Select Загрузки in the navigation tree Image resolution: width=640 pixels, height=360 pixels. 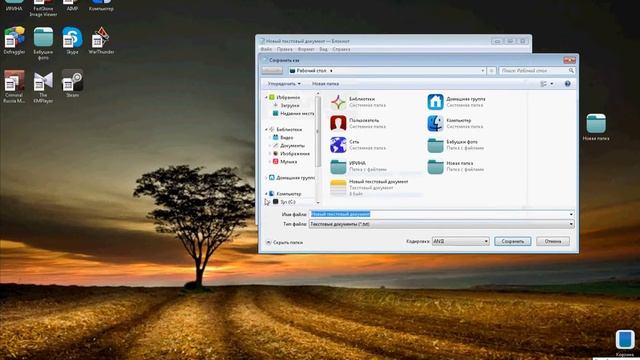pyautogui.click(x=289, y=105)
